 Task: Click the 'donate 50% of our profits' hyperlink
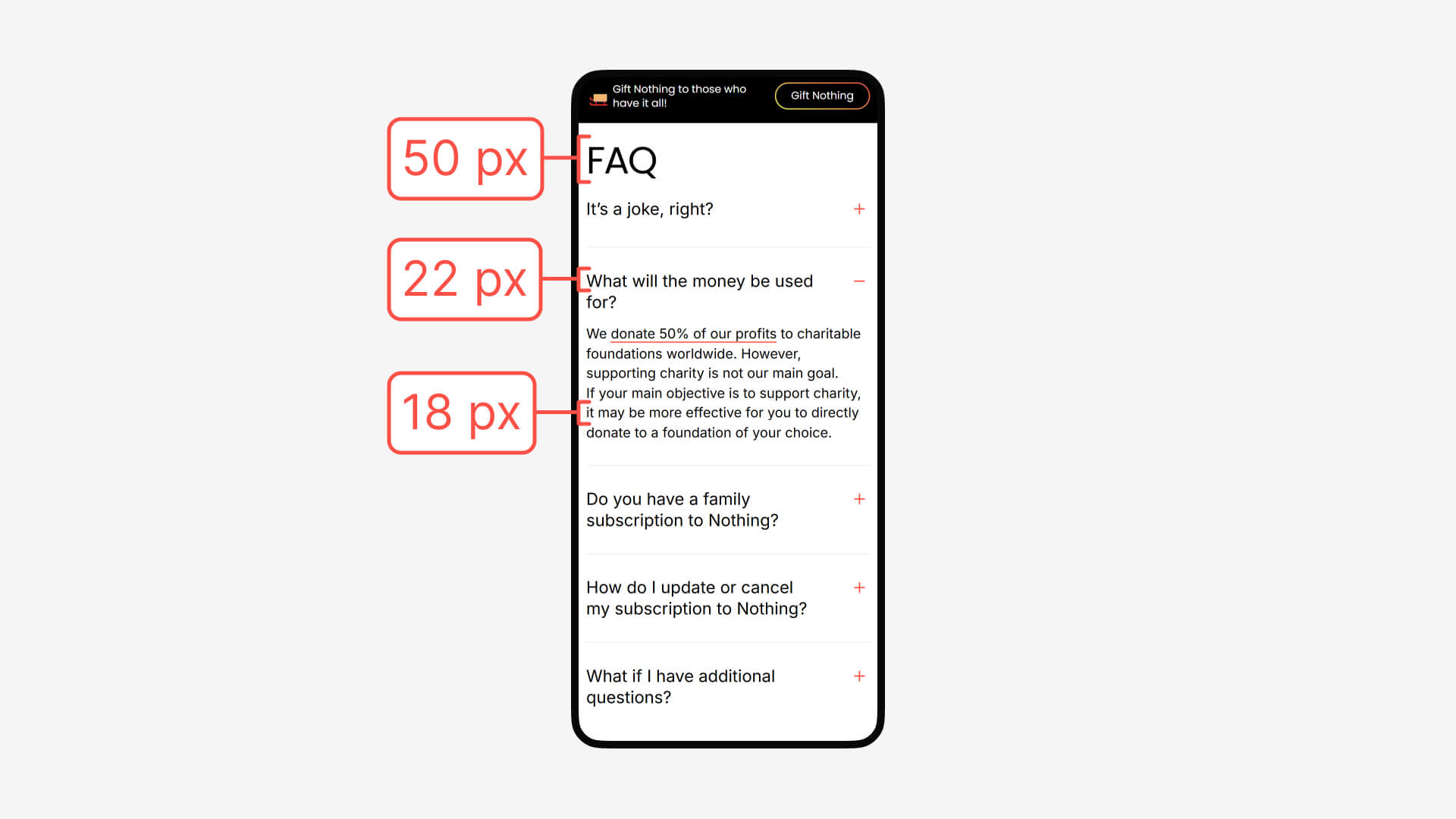coord(693,333)
